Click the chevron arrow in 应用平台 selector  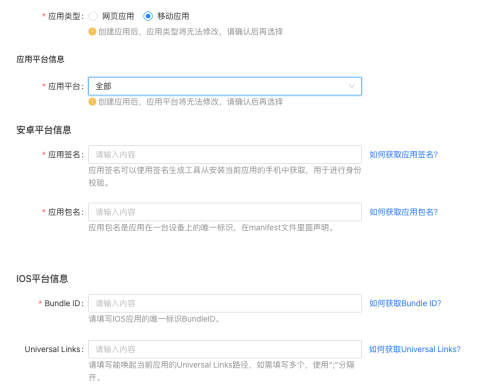coord(352,86)
